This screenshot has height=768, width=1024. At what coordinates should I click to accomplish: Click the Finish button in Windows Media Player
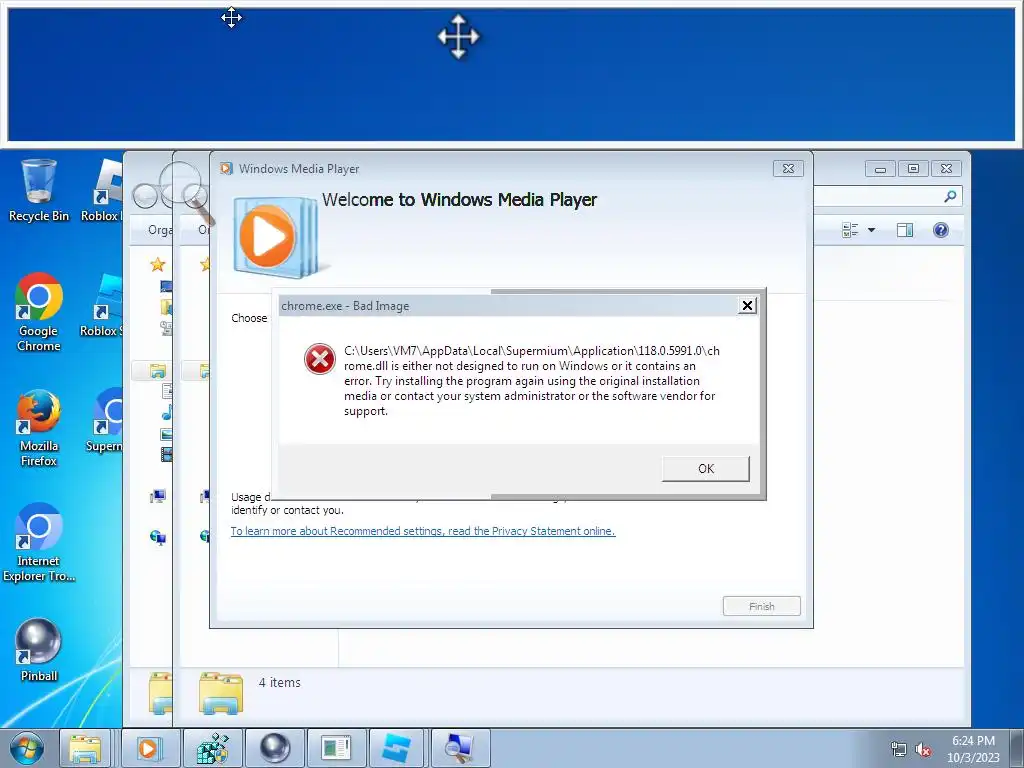(x=761, y=606)
